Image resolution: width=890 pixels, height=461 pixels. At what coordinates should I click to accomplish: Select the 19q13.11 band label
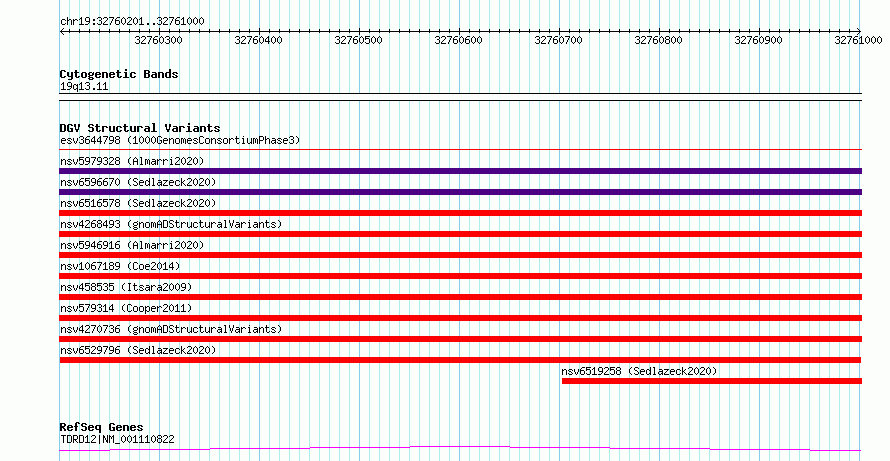(84, 87)
